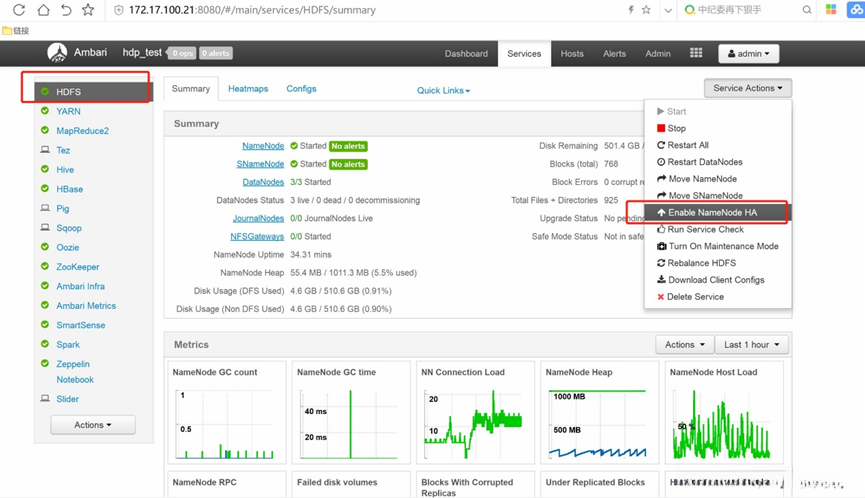Open the sidebar Actions dropdown button
This screenshot has height=498, width=865.
coord(93,425)
